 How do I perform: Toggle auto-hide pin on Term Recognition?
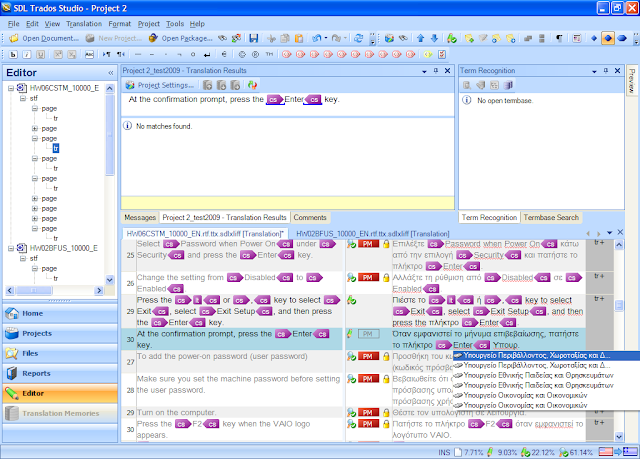click(606, 71)
